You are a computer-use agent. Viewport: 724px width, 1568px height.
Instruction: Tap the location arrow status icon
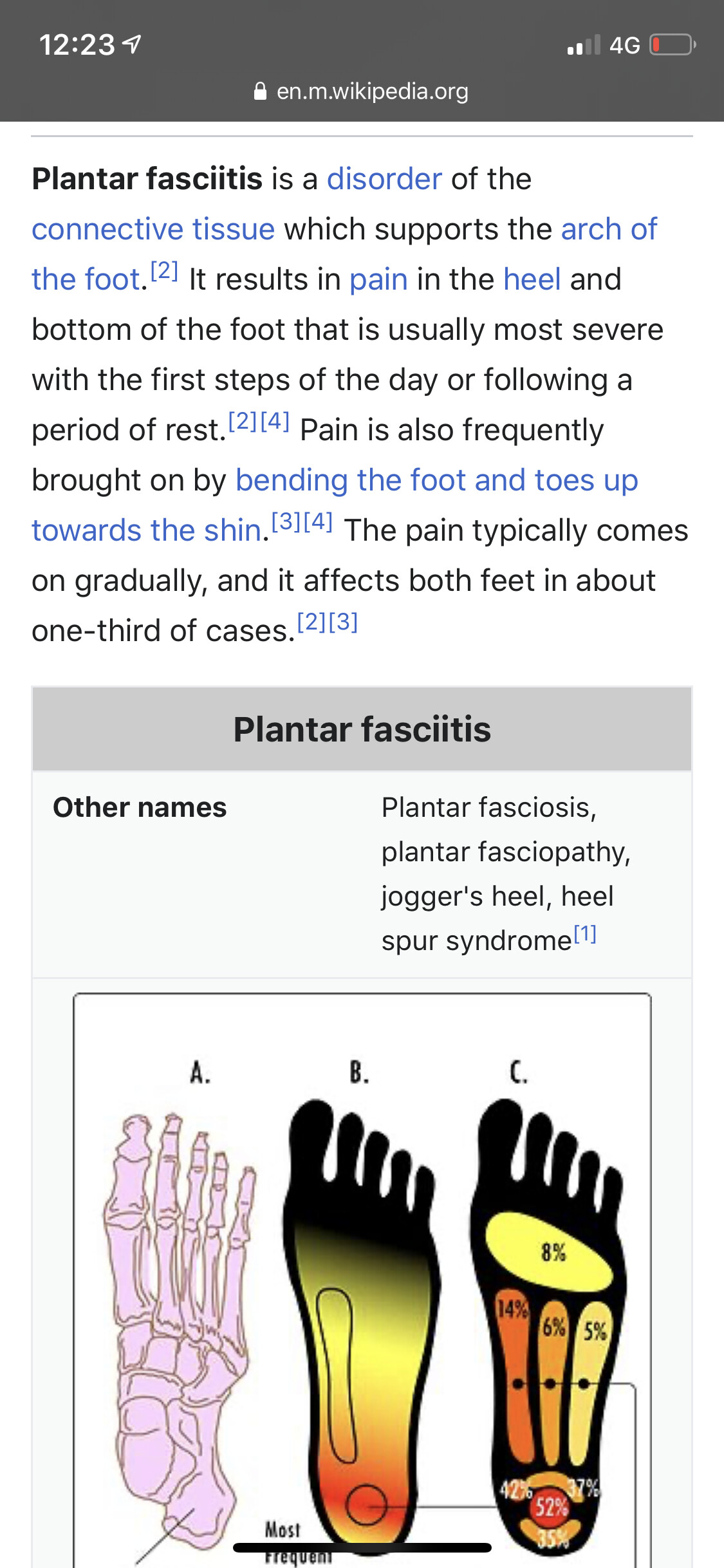click(132, 44)
